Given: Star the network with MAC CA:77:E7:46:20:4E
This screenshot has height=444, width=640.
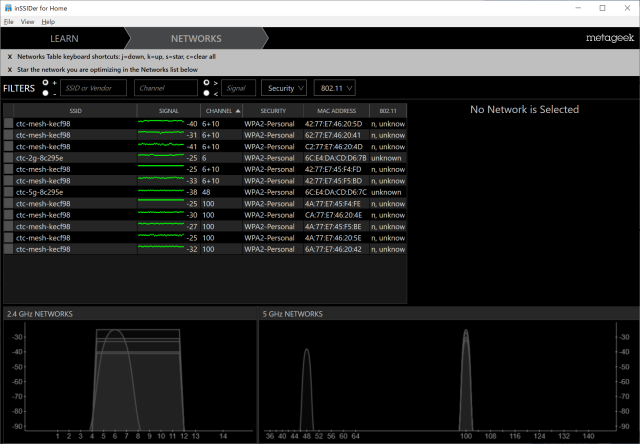Looking at the screenshot, I should coord(9,215).
